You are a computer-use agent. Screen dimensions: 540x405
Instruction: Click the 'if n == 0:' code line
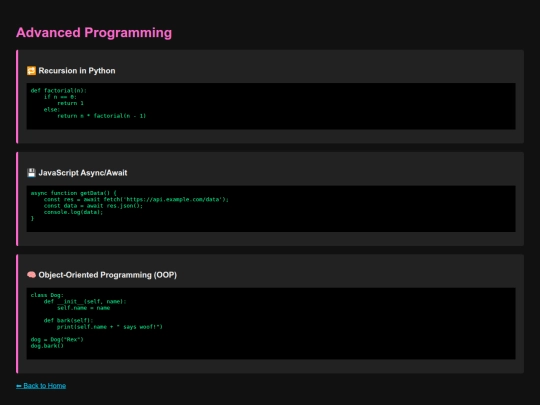pos(60,97)
